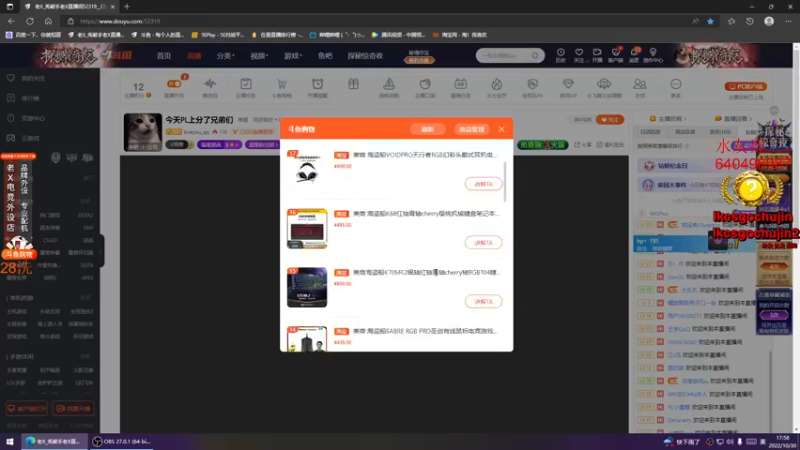Open the client download icon in header

pyautogui.click(x=615, y=53)
